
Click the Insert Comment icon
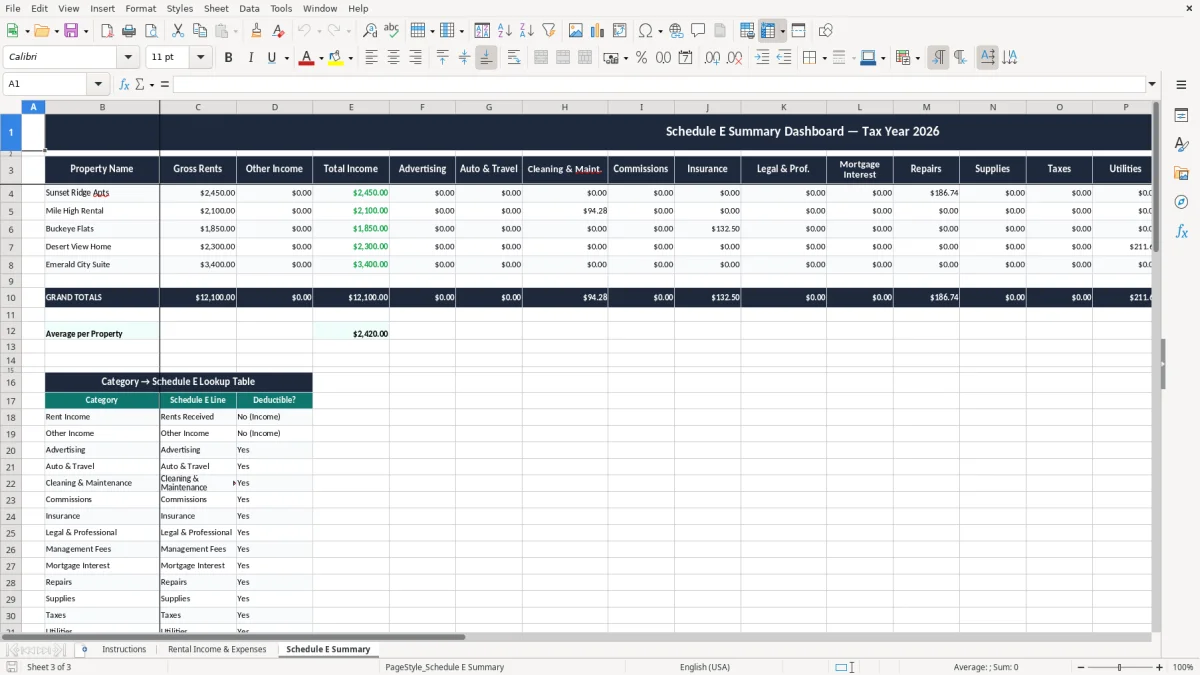pyautogui.click(x=698, y=31)
